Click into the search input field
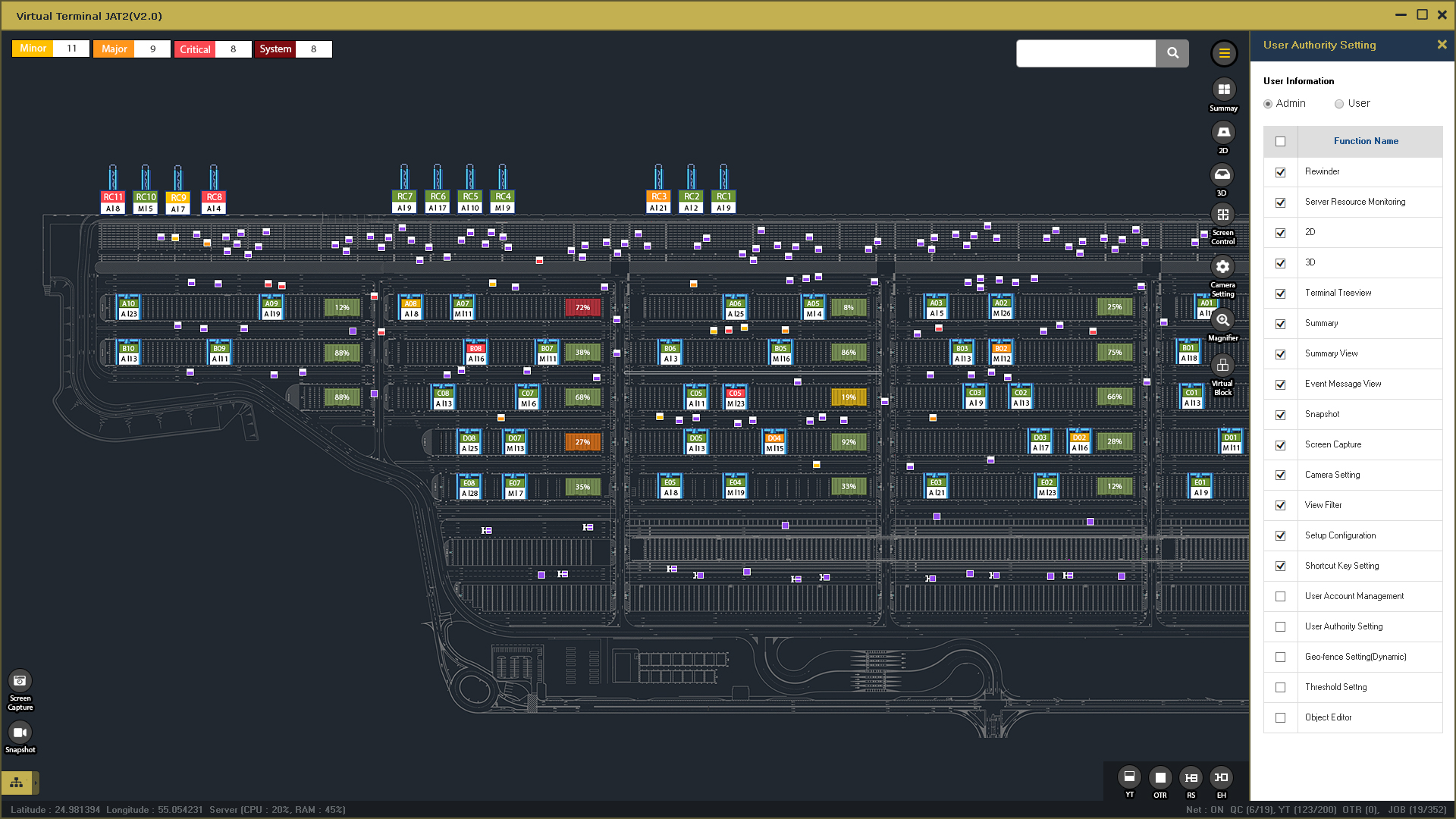 (x=1085, y=53)
